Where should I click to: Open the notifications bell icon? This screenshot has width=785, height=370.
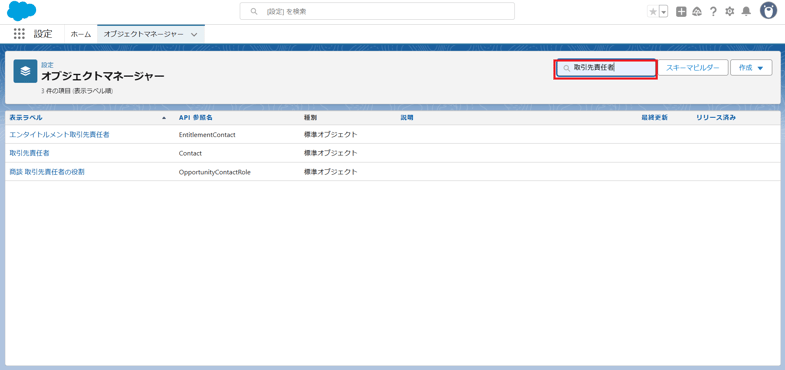pos(746,12)
